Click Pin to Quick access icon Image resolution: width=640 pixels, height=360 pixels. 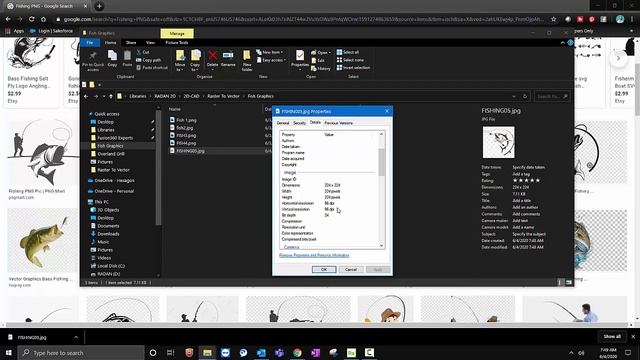[93, 56]
